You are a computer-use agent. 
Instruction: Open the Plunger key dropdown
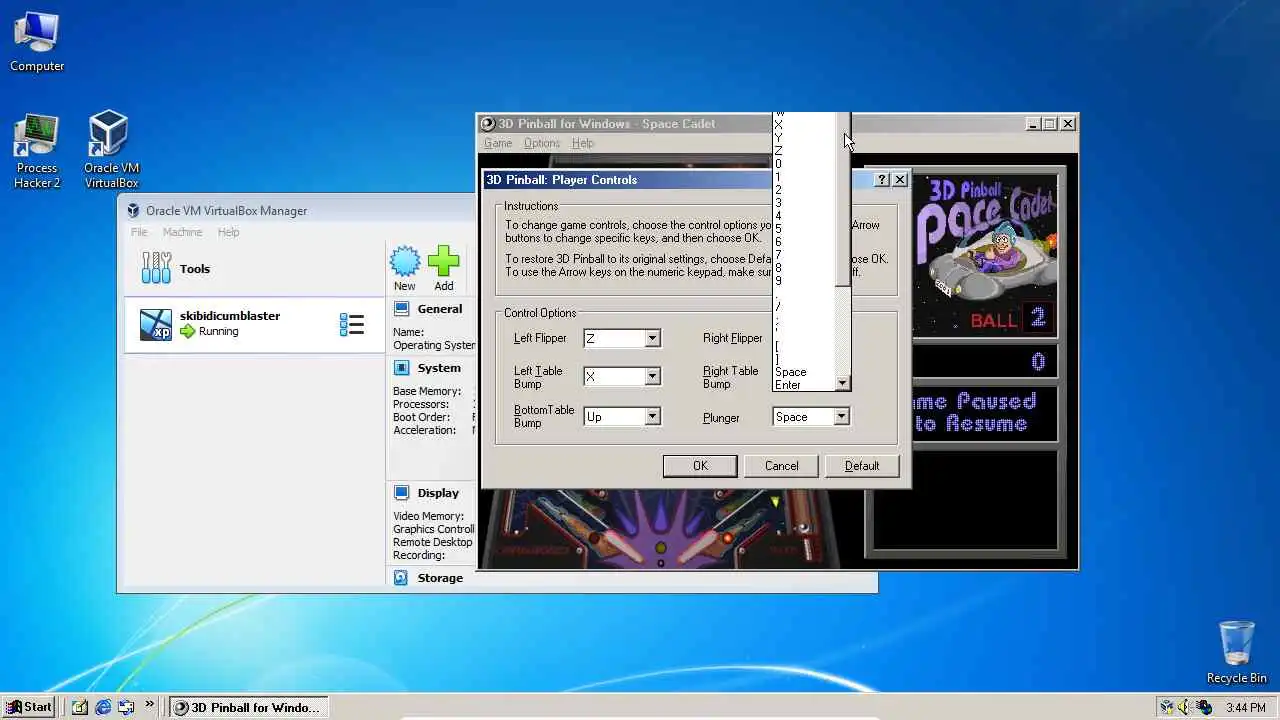pyautogui.click(x=841, y=417)
